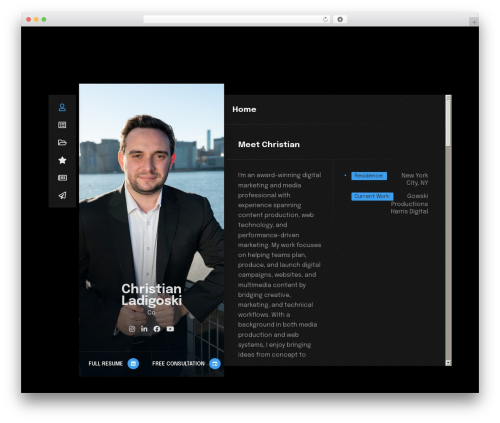Click the red close window button
Viewport: 500px width, 423px height.
click(x=29, y=19)
